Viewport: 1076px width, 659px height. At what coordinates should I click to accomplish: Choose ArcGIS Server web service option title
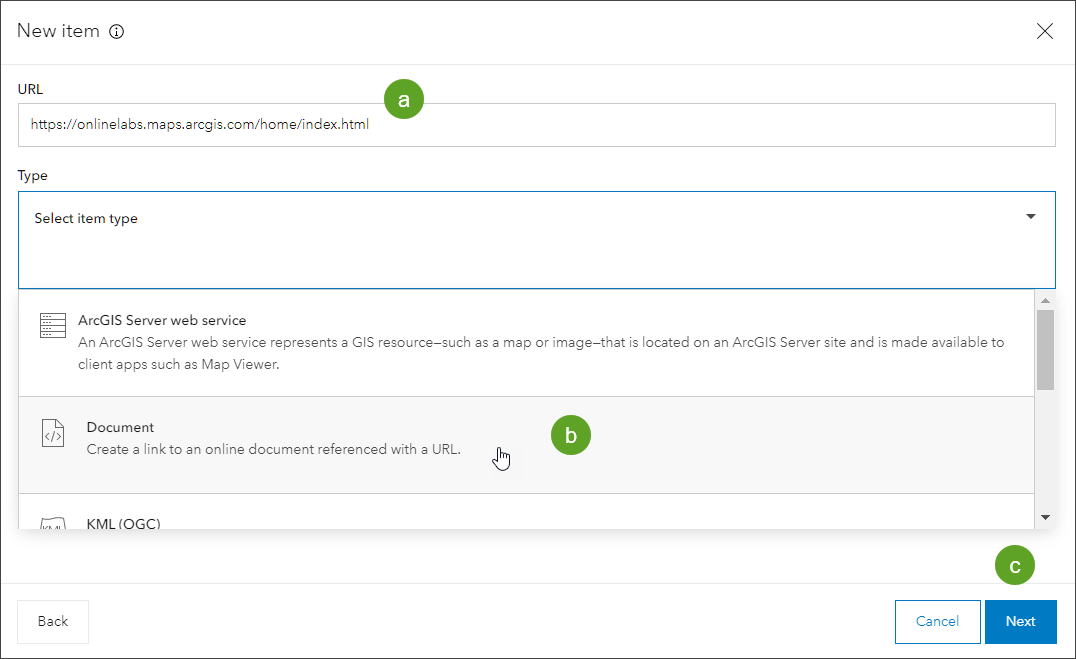[162, 321]
